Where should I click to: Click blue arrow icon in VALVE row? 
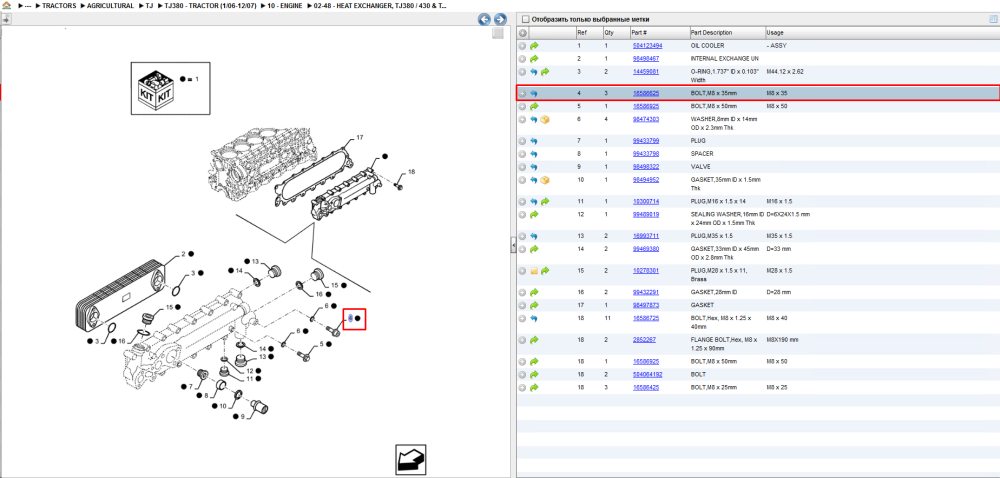[534, 167]
